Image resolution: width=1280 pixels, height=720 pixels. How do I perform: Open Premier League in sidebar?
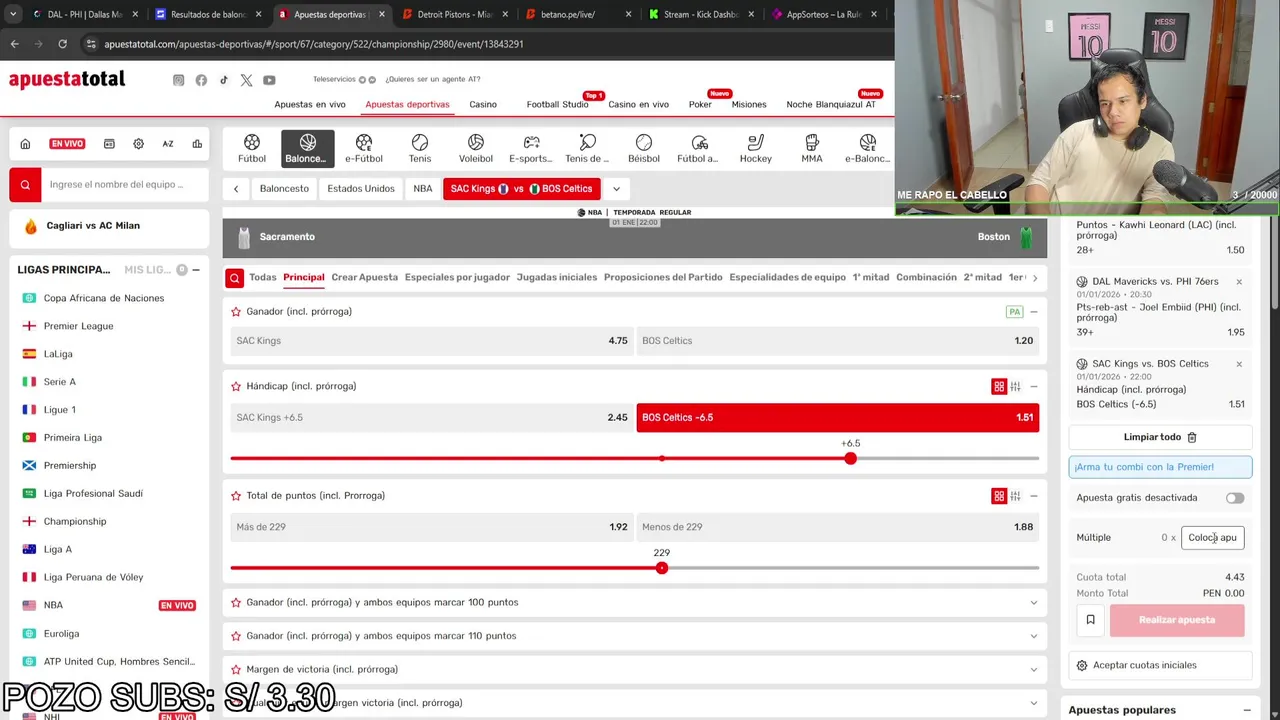79,326
